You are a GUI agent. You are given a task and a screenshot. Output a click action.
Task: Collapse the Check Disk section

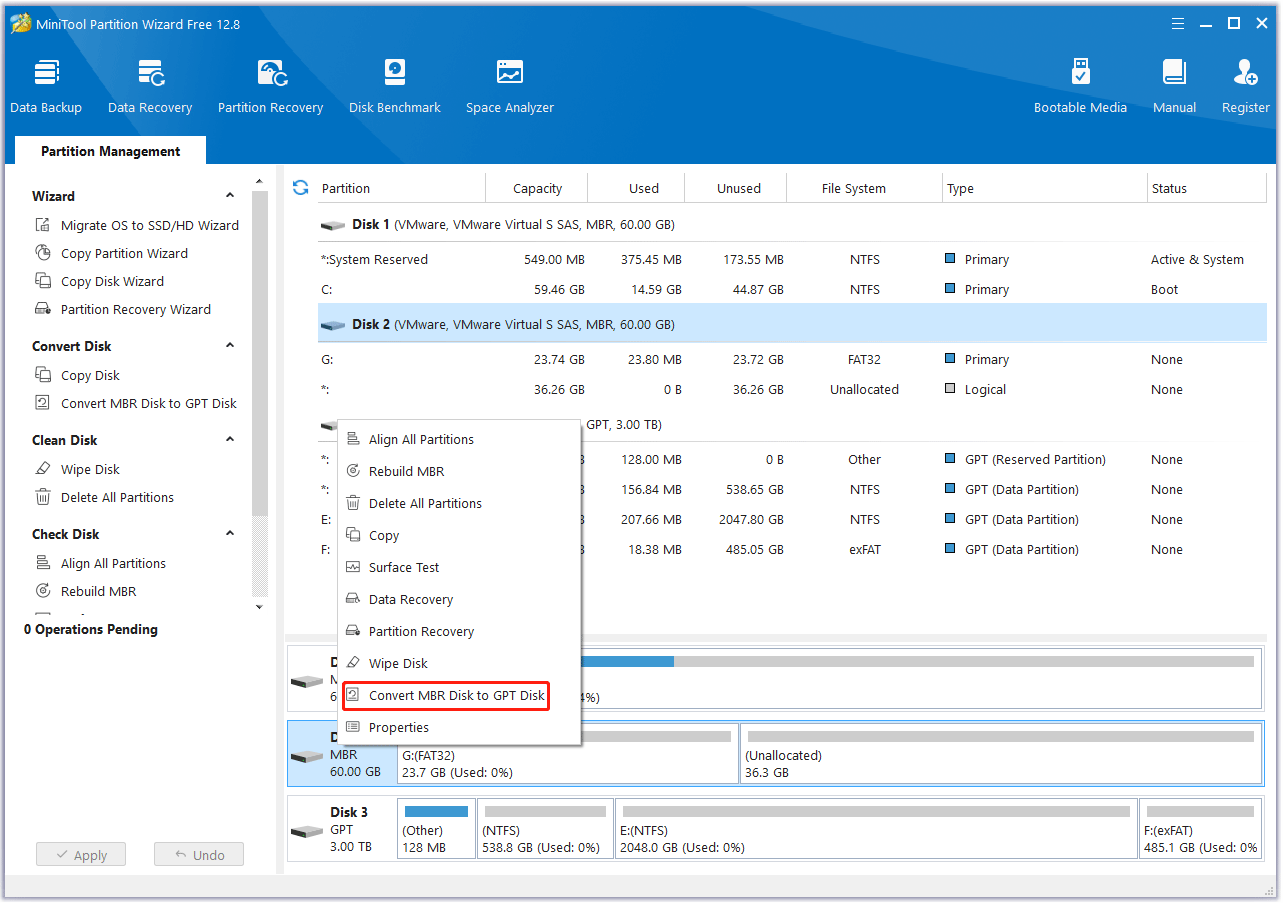(x=230, y=534)
